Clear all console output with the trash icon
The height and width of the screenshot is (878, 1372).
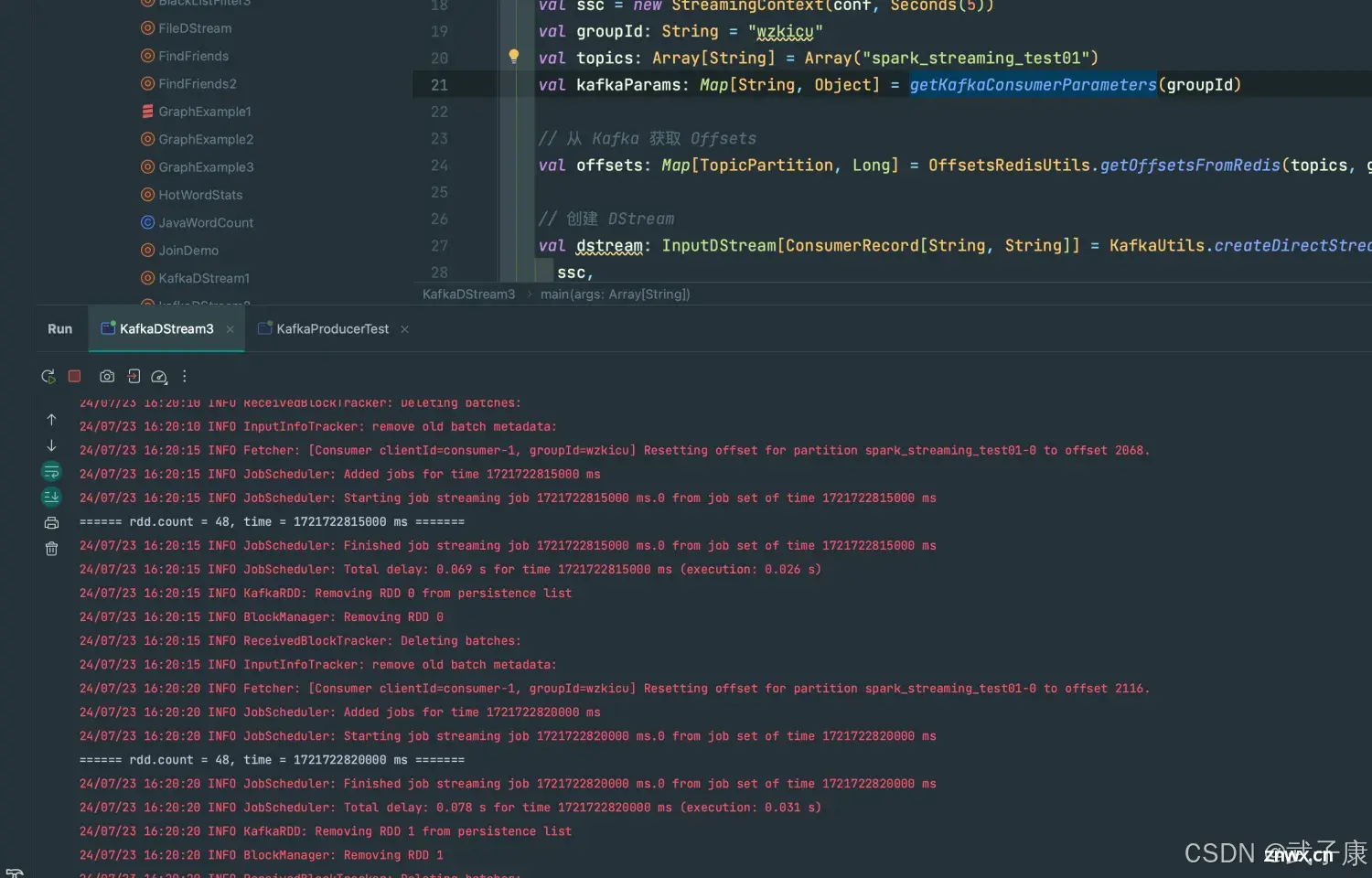[x=51, y=548]
